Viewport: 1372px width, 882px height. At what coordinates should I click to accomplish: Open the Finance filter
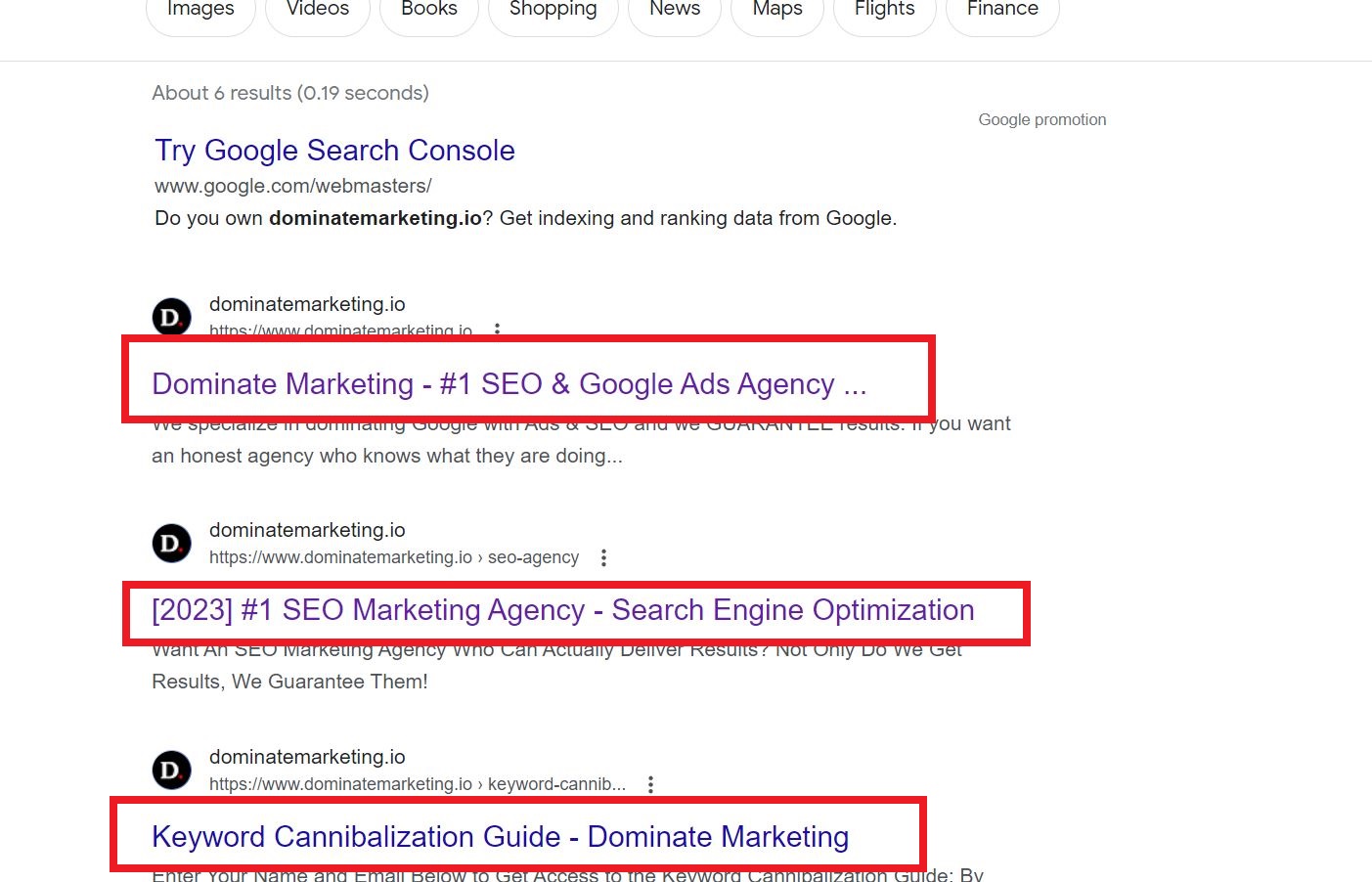pos(1002,12)
